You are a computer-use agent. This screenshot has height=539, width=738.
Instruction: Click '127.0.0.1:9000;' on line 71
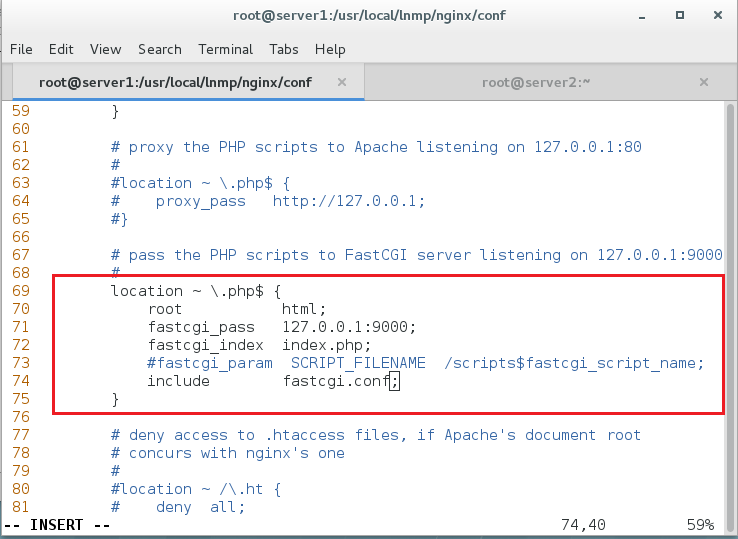[349, 327]
